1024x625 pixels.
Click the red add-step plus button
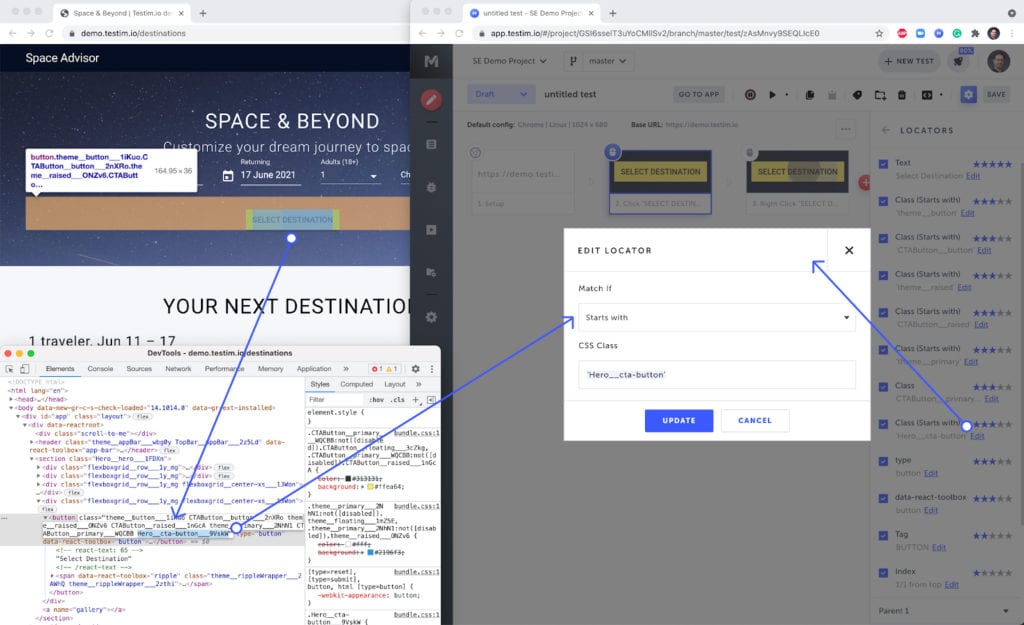[x=865, y=183]
